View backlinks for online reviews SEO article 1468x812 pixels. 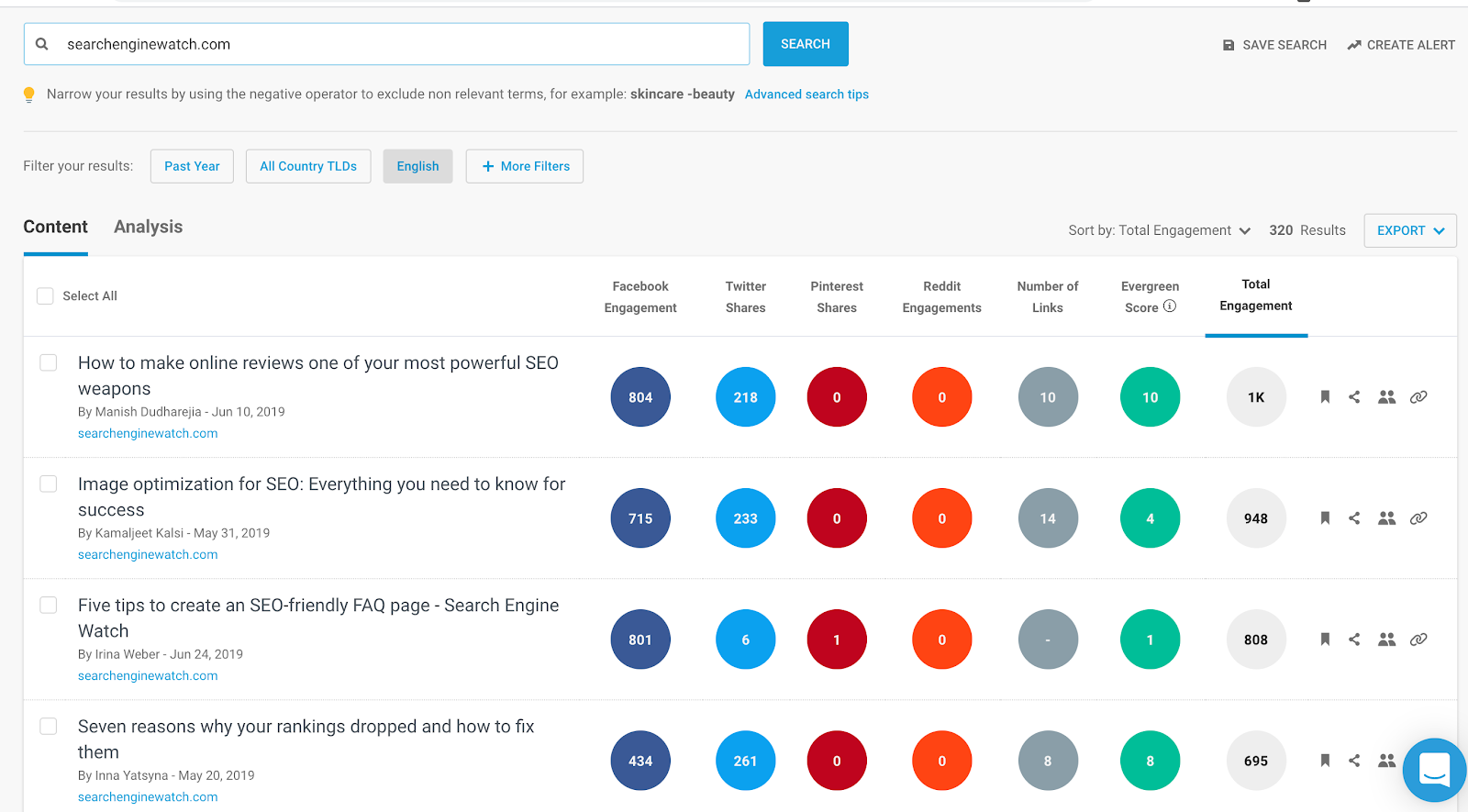tap(1418, 397)
